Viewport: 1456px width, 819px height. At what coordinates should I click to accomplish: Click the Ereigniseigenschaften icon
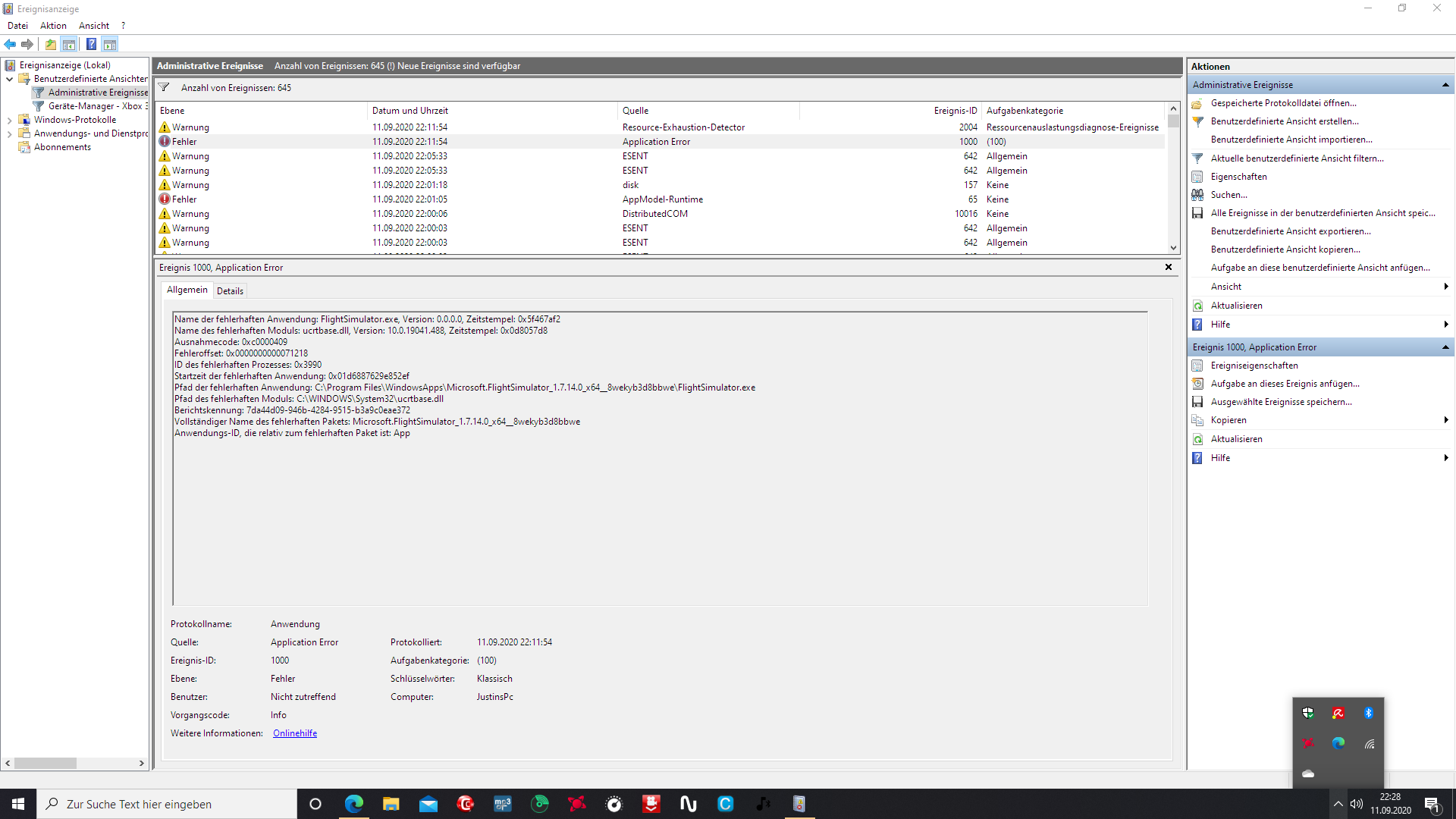(1197, 366)
